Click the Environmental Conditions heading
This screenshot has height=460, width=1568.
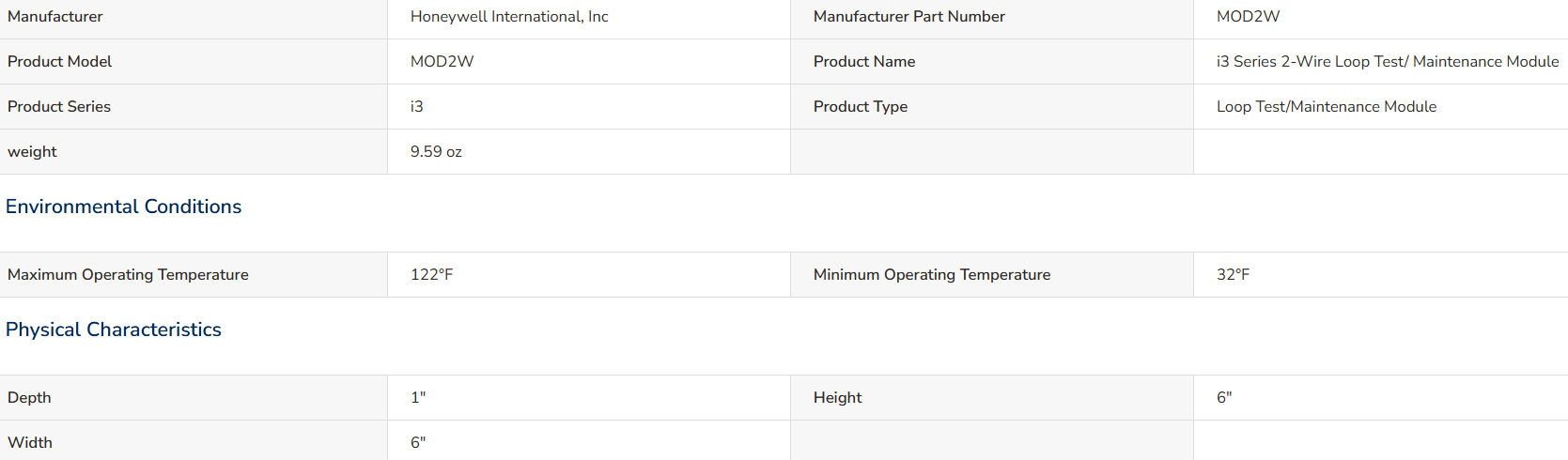tap(123, 207)
